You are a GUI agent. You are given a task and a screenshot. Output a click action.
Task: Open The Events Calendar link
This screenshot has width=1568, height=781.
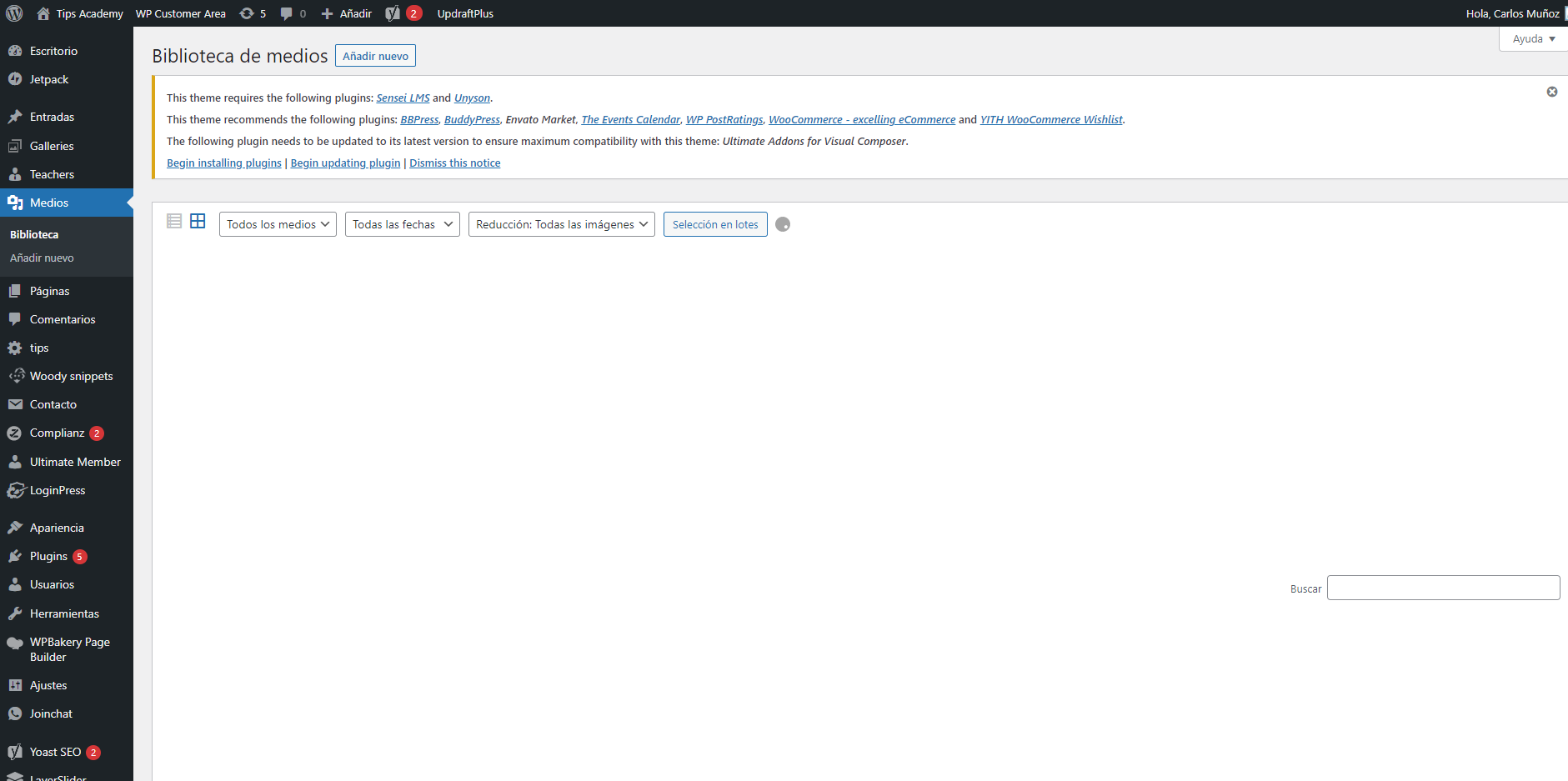630,119
